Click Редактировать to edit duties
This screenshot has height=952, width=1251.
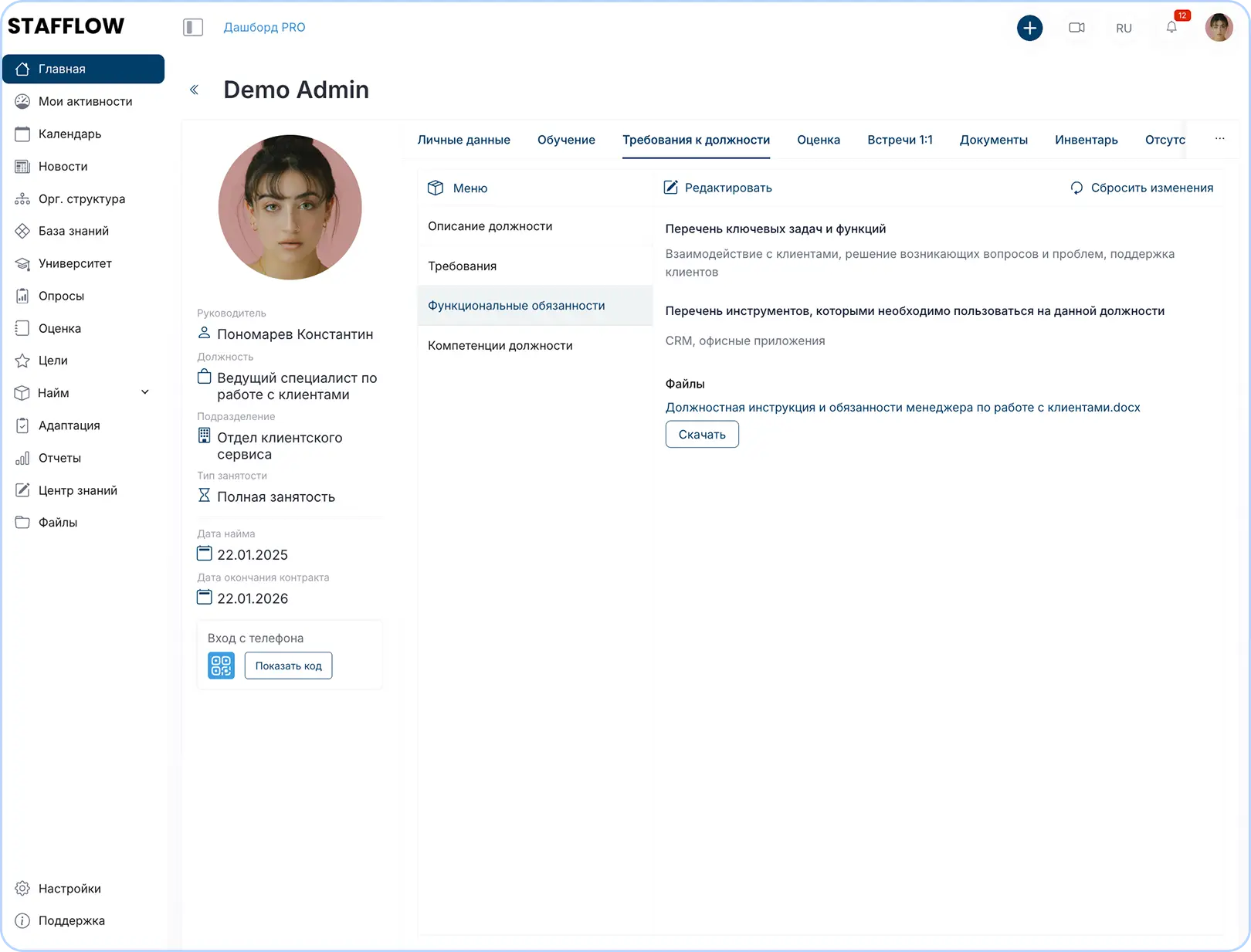click(x=718, y=188)
